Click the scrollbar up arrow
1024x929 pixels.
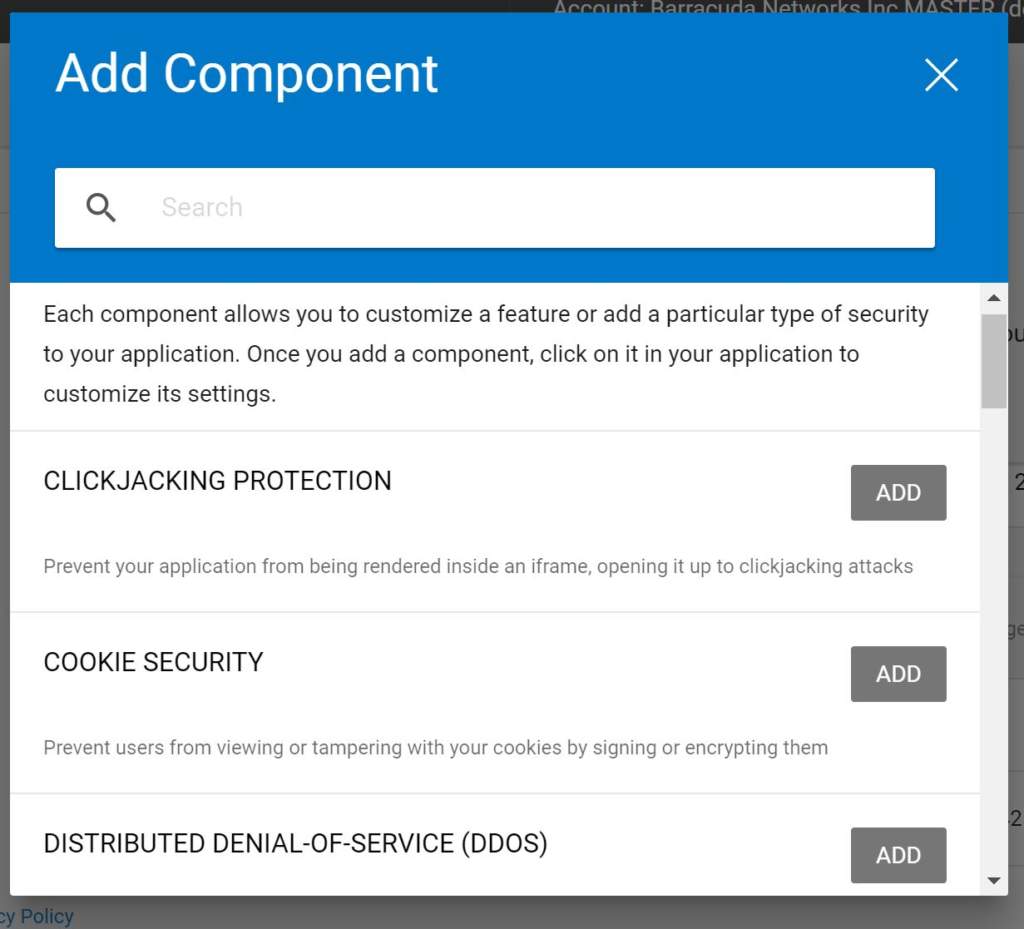993,298
